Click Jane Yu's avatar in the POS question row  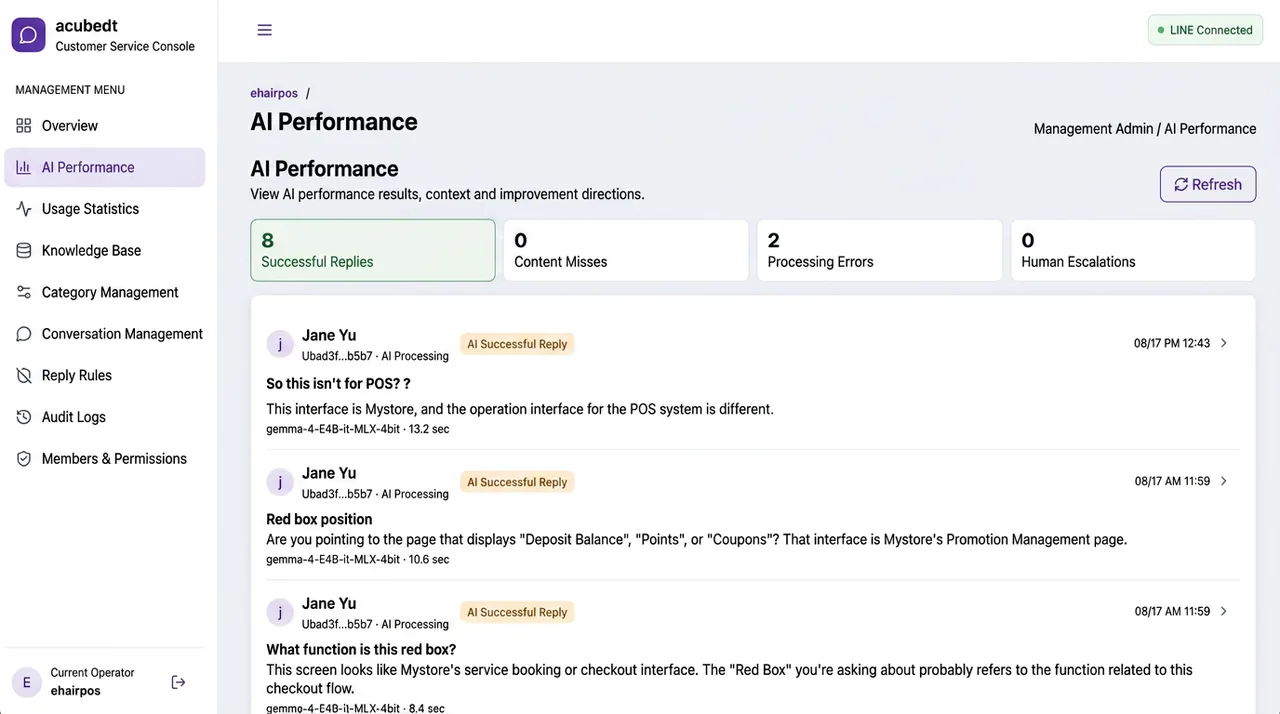pyautogui.click(x=280, y=344)
